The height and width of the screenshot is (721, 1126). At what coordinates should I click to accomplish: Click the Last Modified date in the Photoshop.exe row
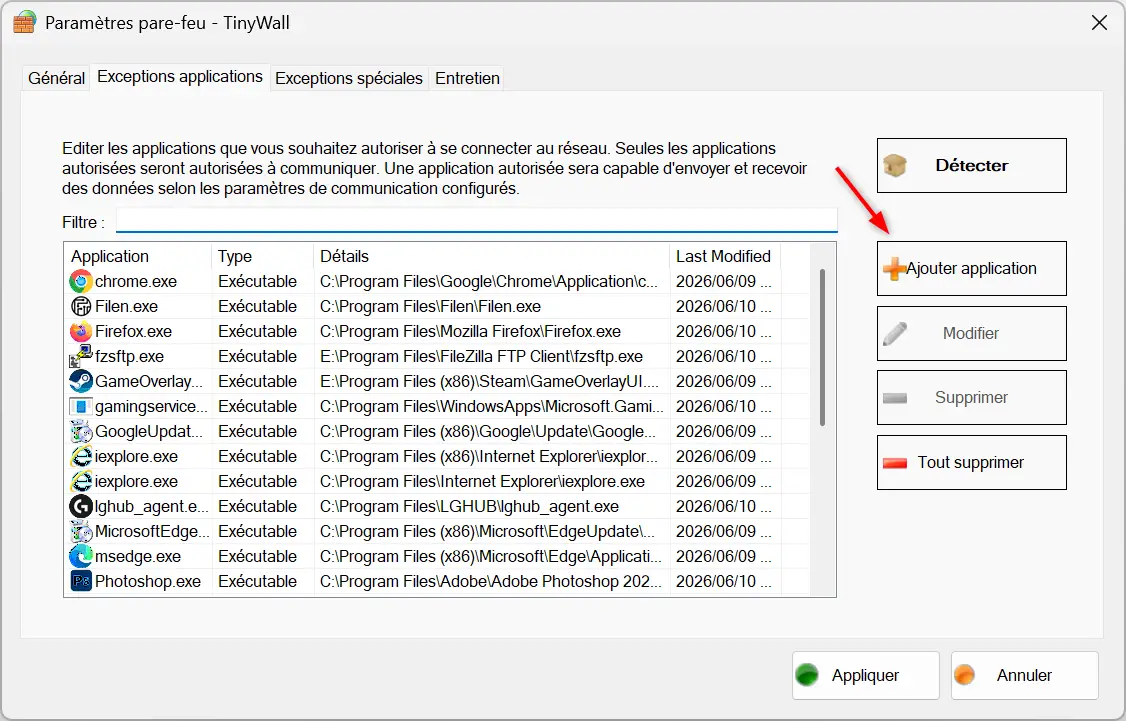(723, 582)
